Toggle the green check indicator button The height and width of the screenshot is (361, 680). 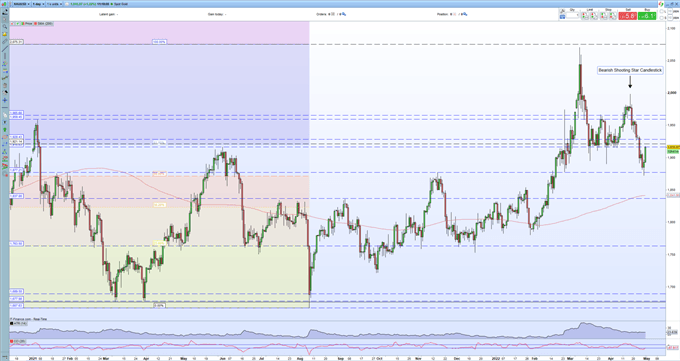18,23
